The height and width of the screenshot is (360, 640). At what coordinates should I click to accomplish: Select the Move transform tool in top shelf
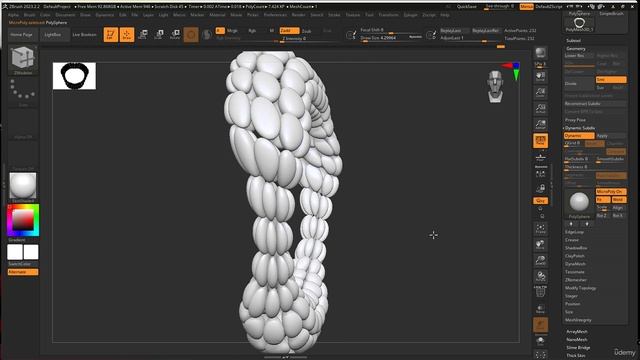click(143, 35)
